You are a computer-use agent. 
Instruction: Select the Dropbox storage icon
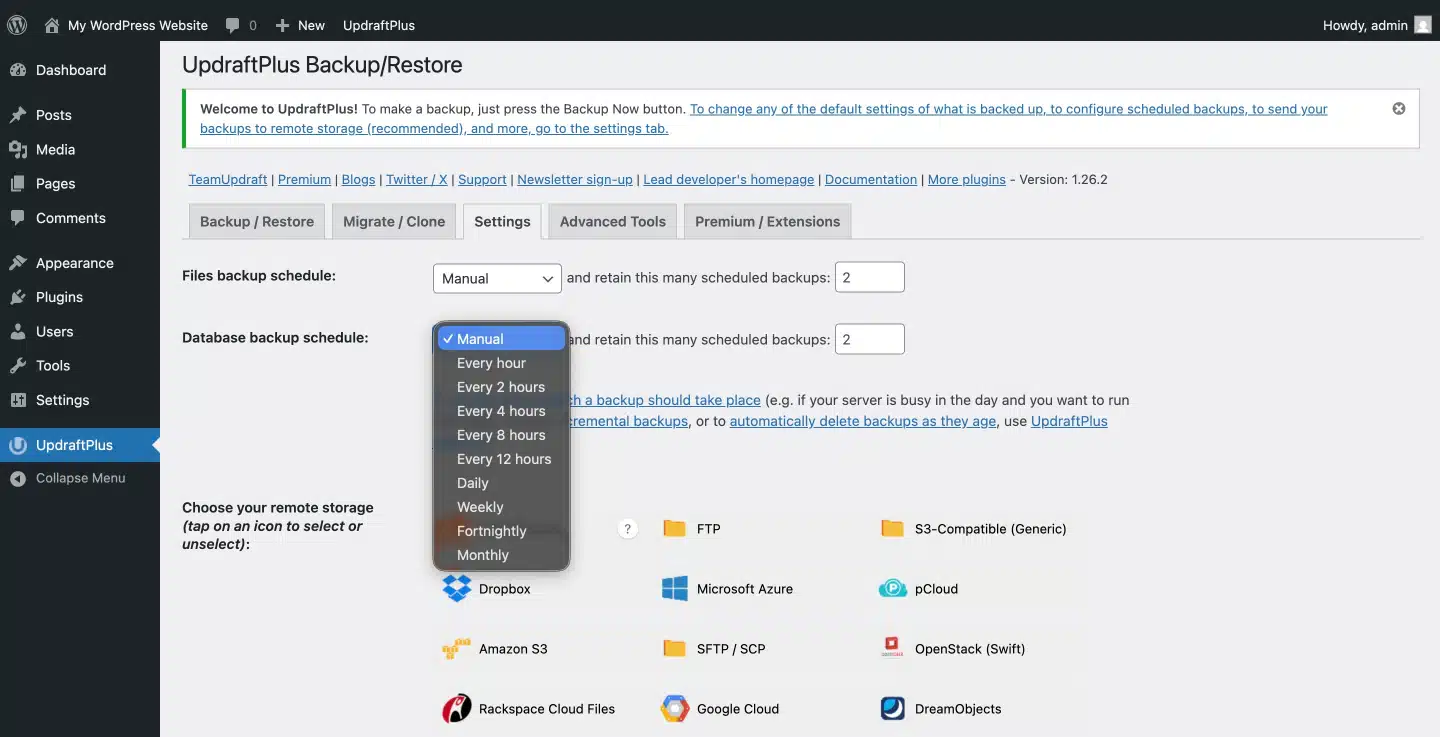(x=457, y=589)
